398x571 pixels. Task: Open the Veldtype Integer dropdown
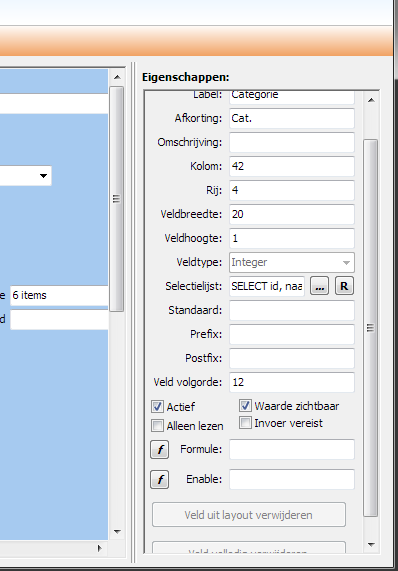[x=292, y=262]
